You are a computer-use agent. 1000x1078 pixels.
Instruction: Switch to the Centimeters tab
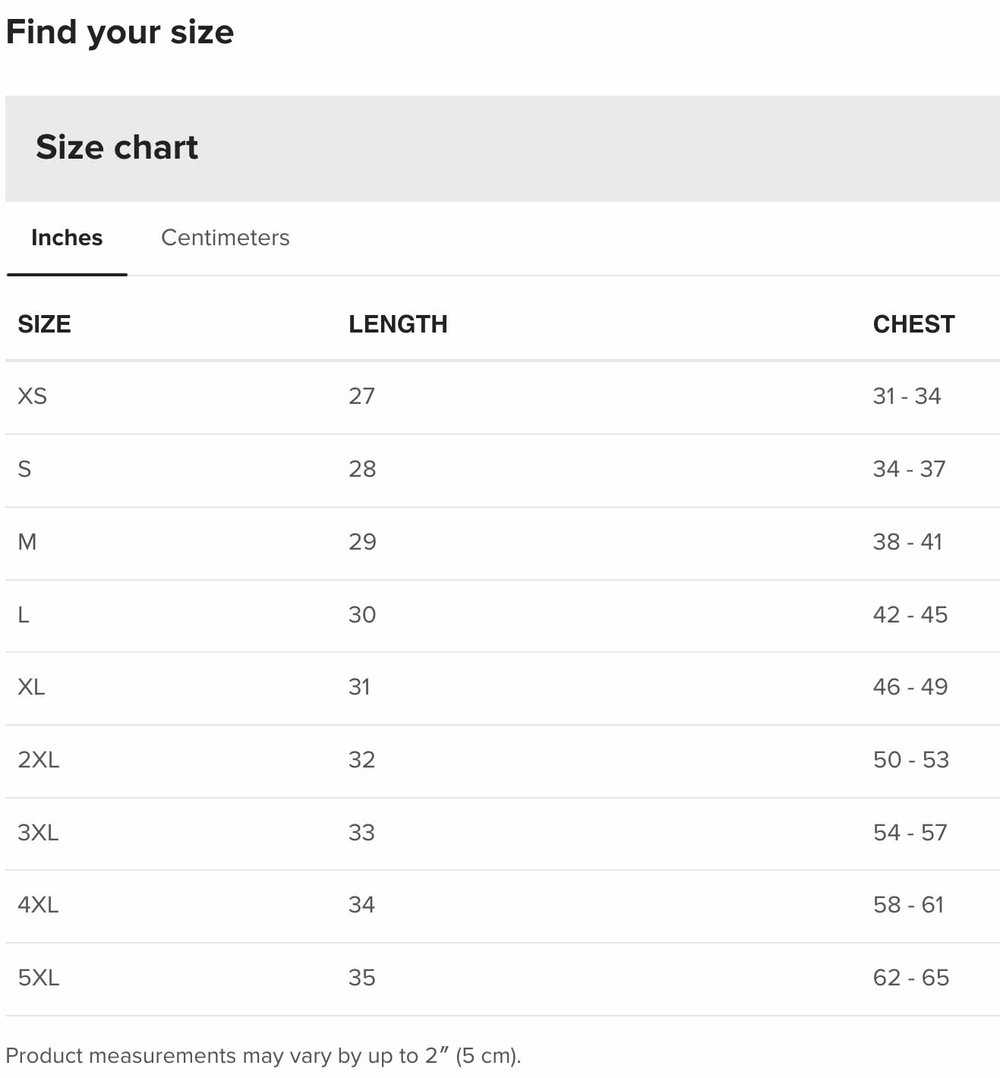coord(225,238)
